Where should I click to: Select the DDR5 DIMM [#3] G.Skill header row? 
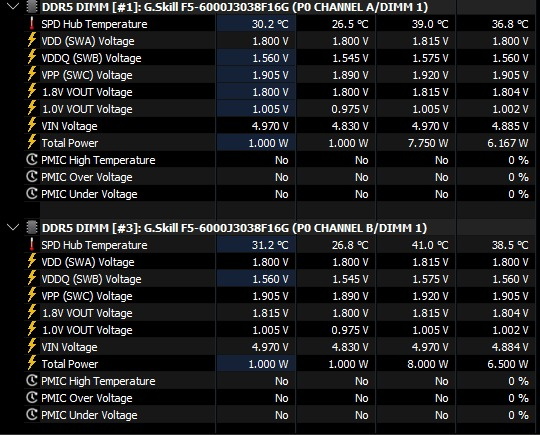click(x=234, y=228)
